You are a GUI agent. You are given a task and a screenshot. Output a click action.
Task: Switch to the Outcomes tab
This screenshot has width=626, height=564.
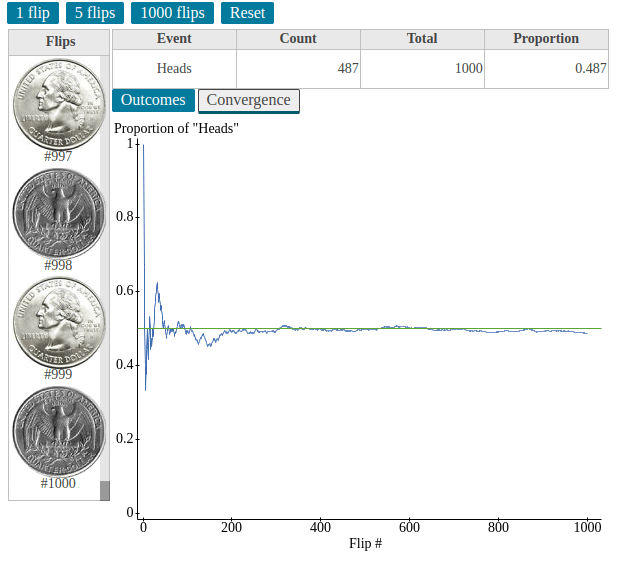pyautogui.click(x=153, y=100)
